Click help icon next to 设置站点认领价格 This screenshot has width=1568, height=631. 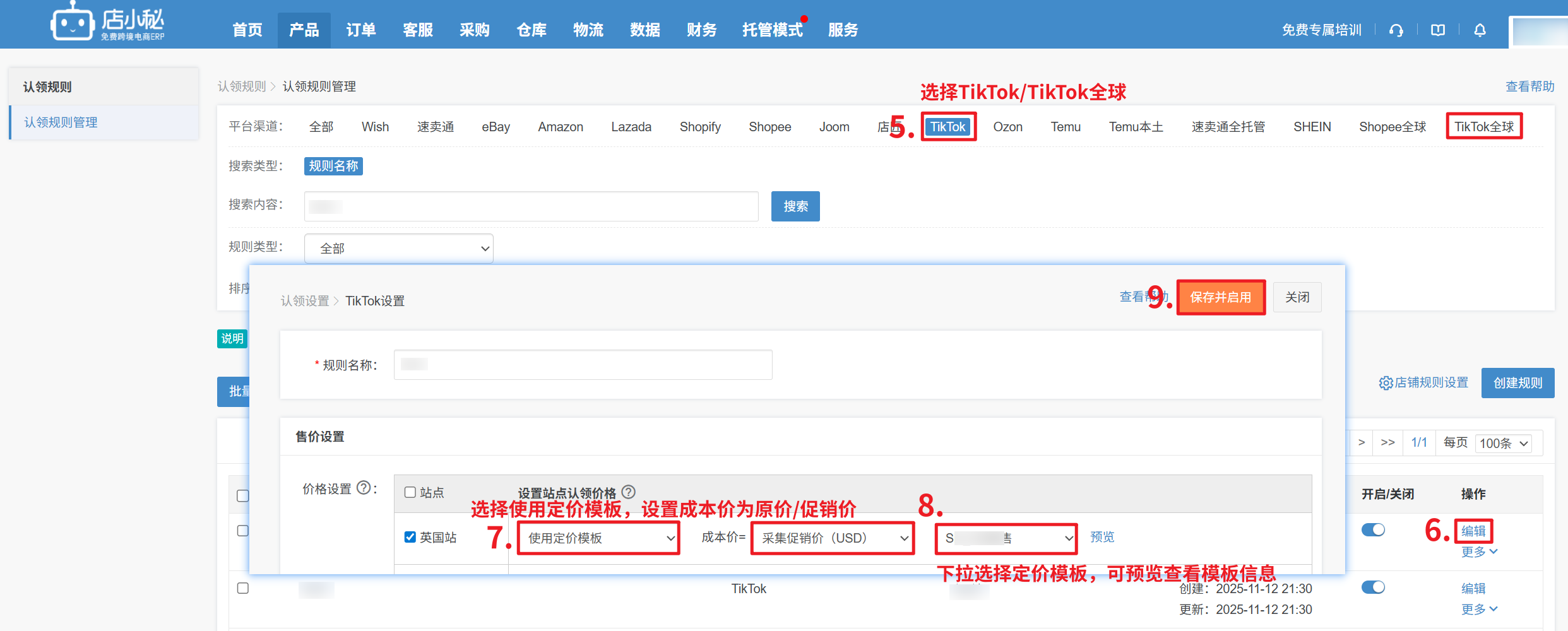click(628, 492)
